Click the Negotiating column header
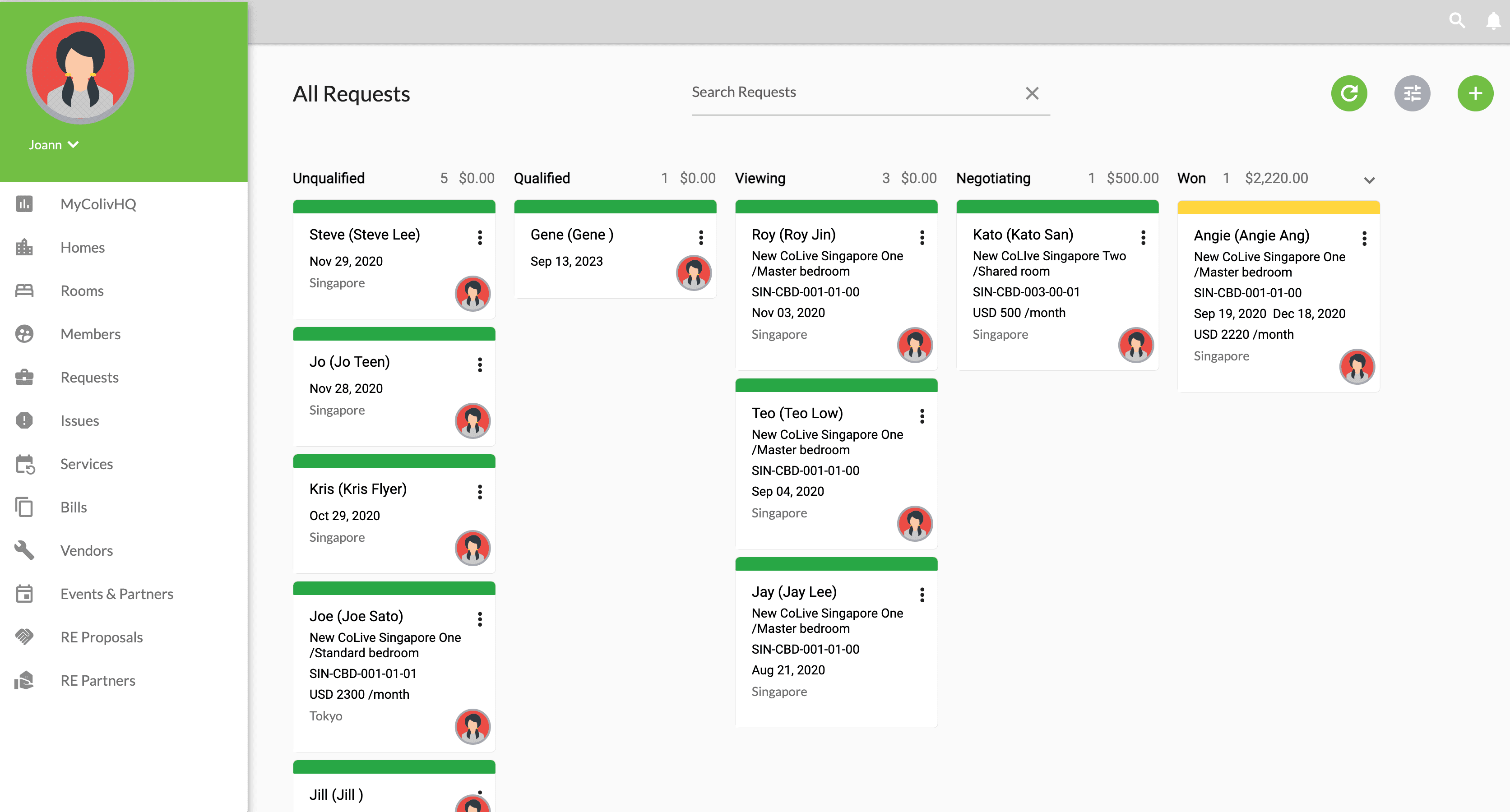Viewport: 1510px width, 812px height. (993, 178)
